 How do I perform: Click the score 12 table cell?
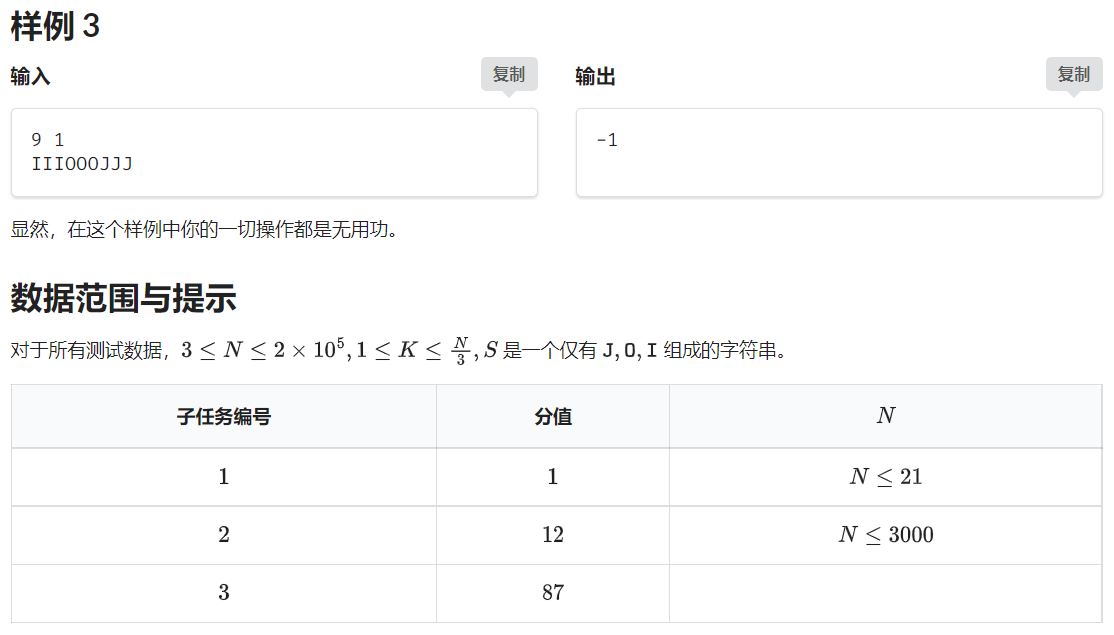coord(552,535)
